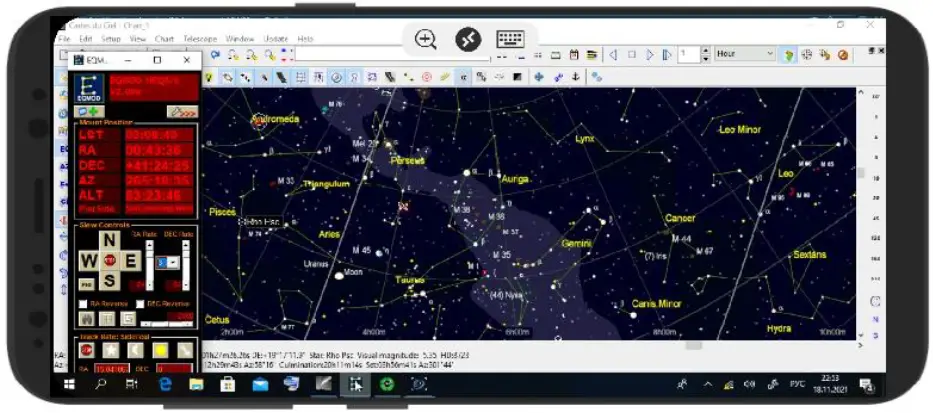This screenshot has height=413, width=933.
Task: Click the orange compass icon in toolbar
Action: [x=843, y=55]
